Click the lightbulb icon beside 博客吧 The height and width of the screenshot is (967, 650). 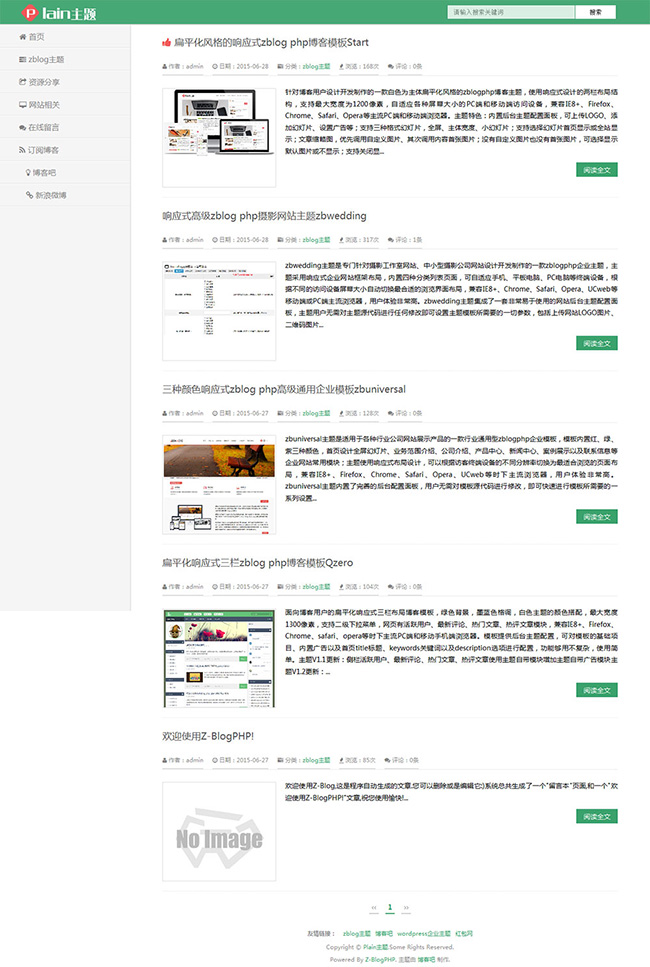click(x=28, y=173)
